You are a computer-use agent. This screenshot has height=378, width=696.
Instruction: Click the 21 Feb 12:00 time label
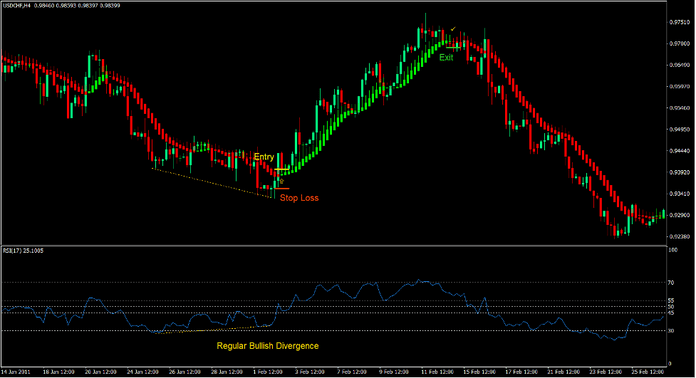(x=563, y=372)
